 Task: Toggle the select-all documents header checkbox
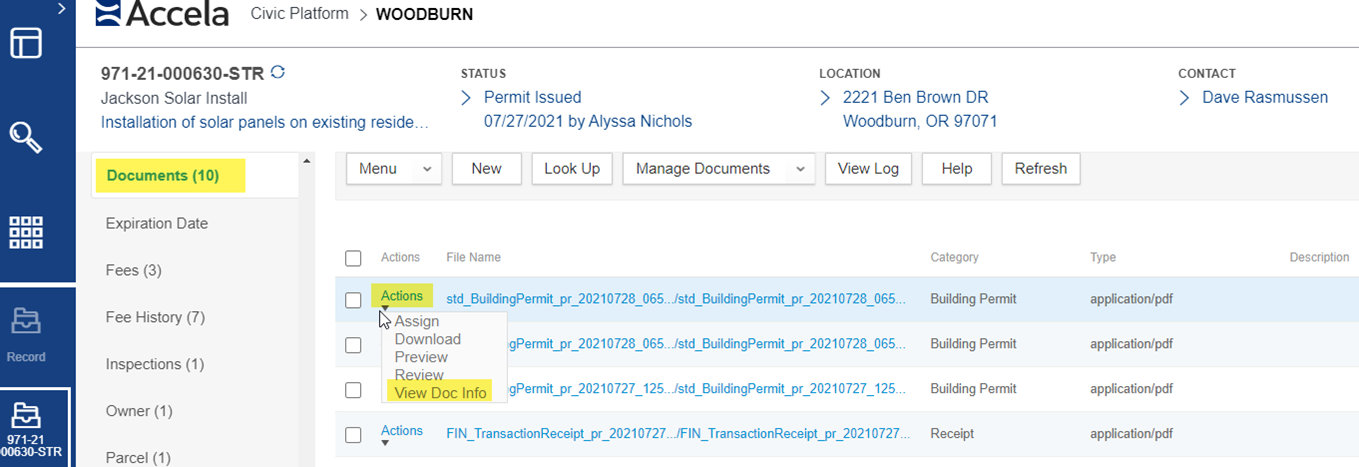click(x=353, y=258)
